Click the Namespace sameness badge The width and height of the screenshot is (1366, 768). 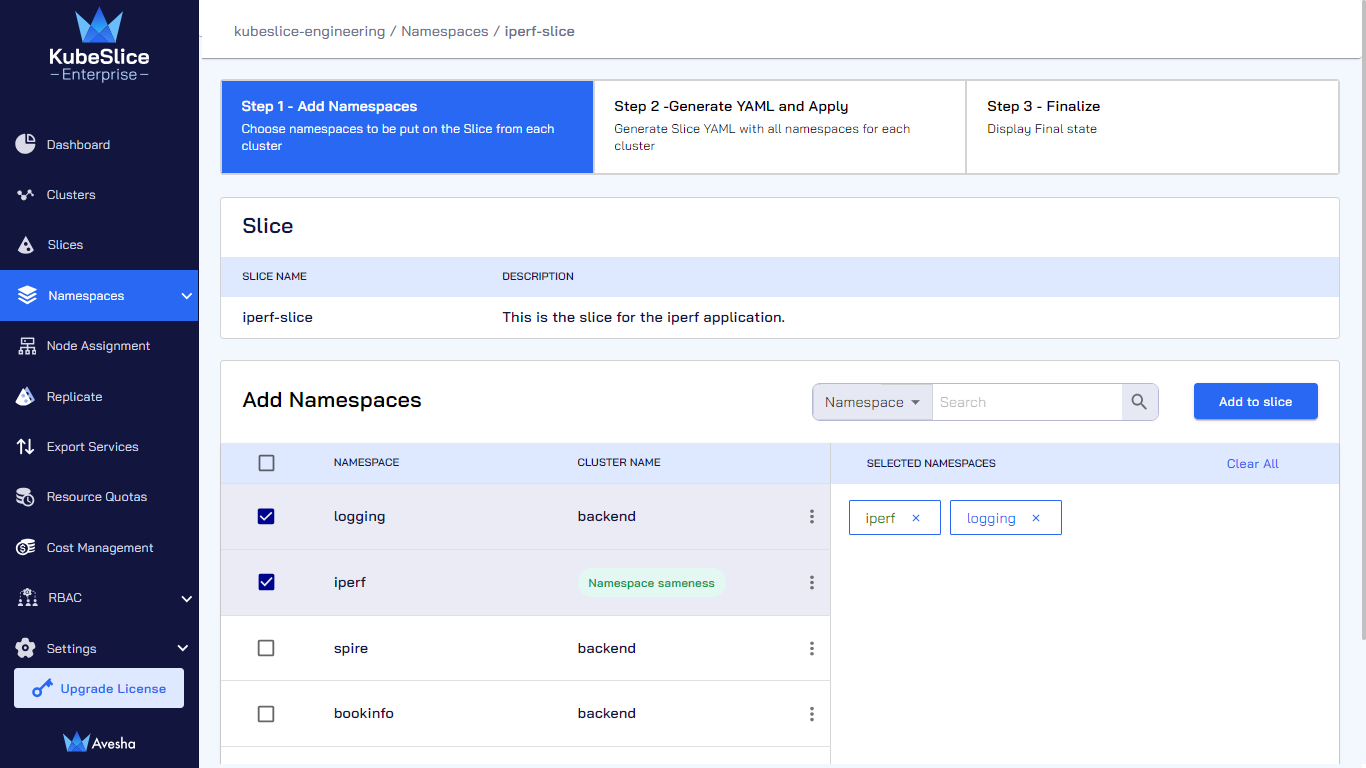point(651,583)
